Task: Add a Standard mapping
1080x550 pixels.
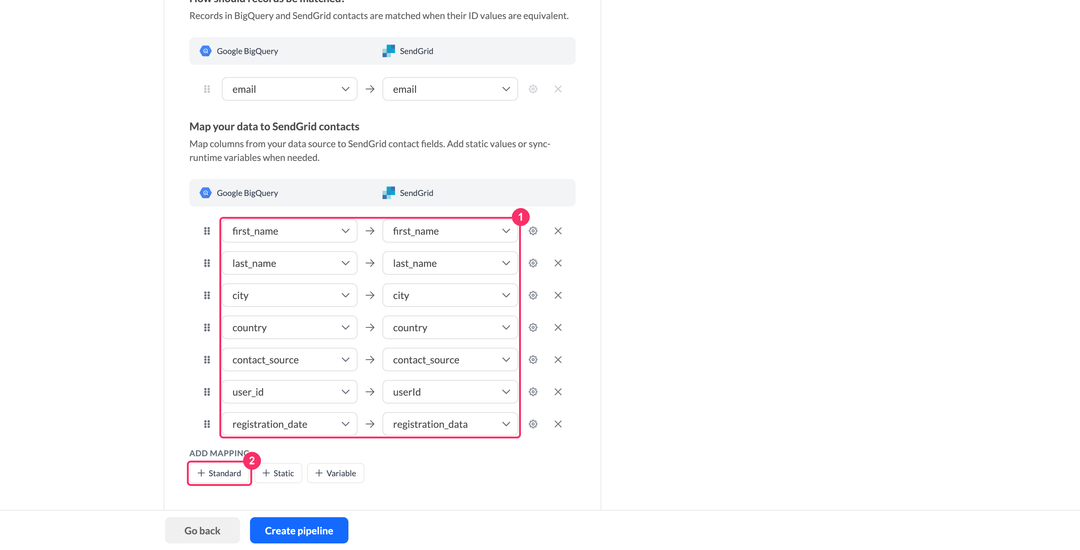Action: [219, 474]
